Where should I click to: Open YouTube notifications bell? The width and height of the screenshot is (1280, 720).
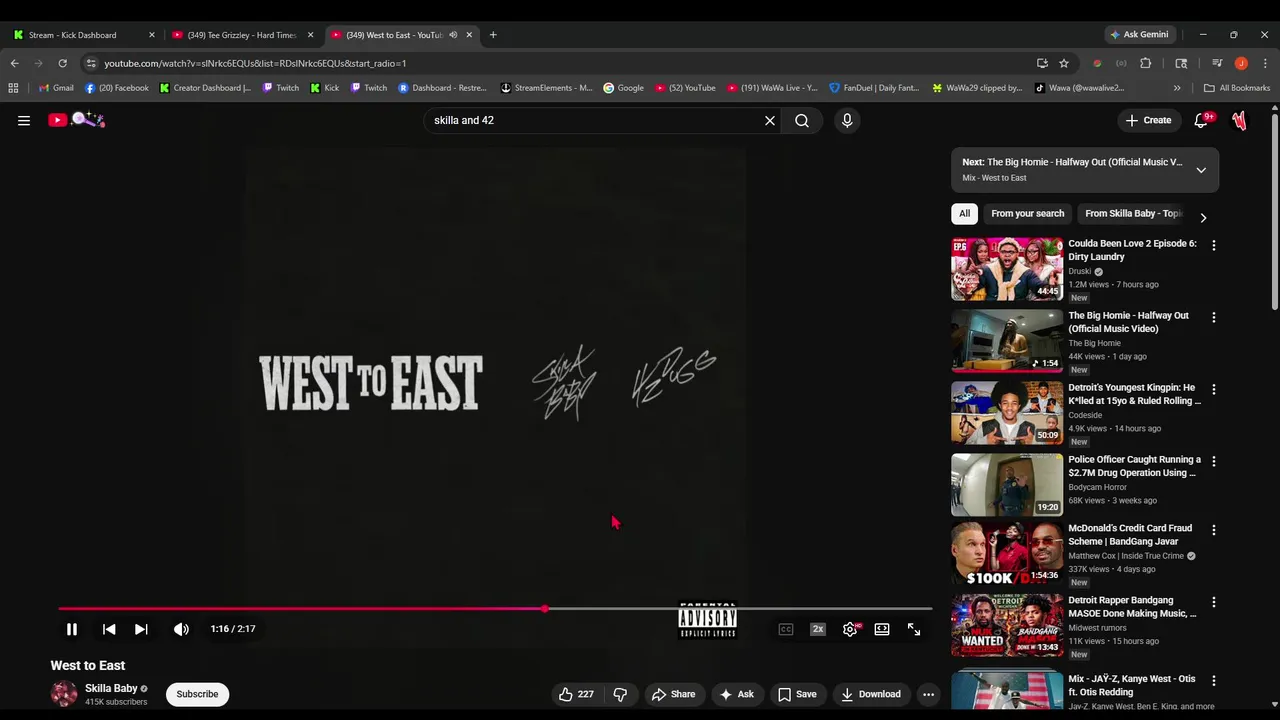[1202, 120]
